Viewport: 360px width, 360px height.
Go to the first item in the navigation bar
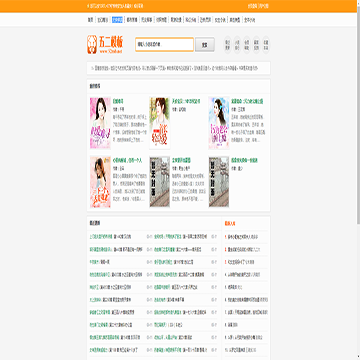coord(90,20)
